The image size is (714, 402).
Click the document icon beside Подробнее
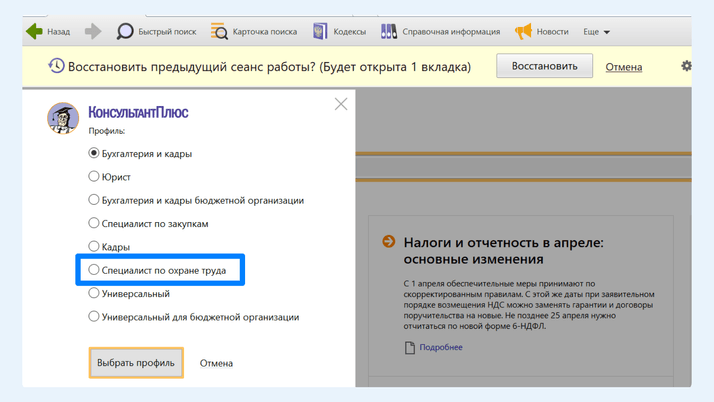pos(410,347)
